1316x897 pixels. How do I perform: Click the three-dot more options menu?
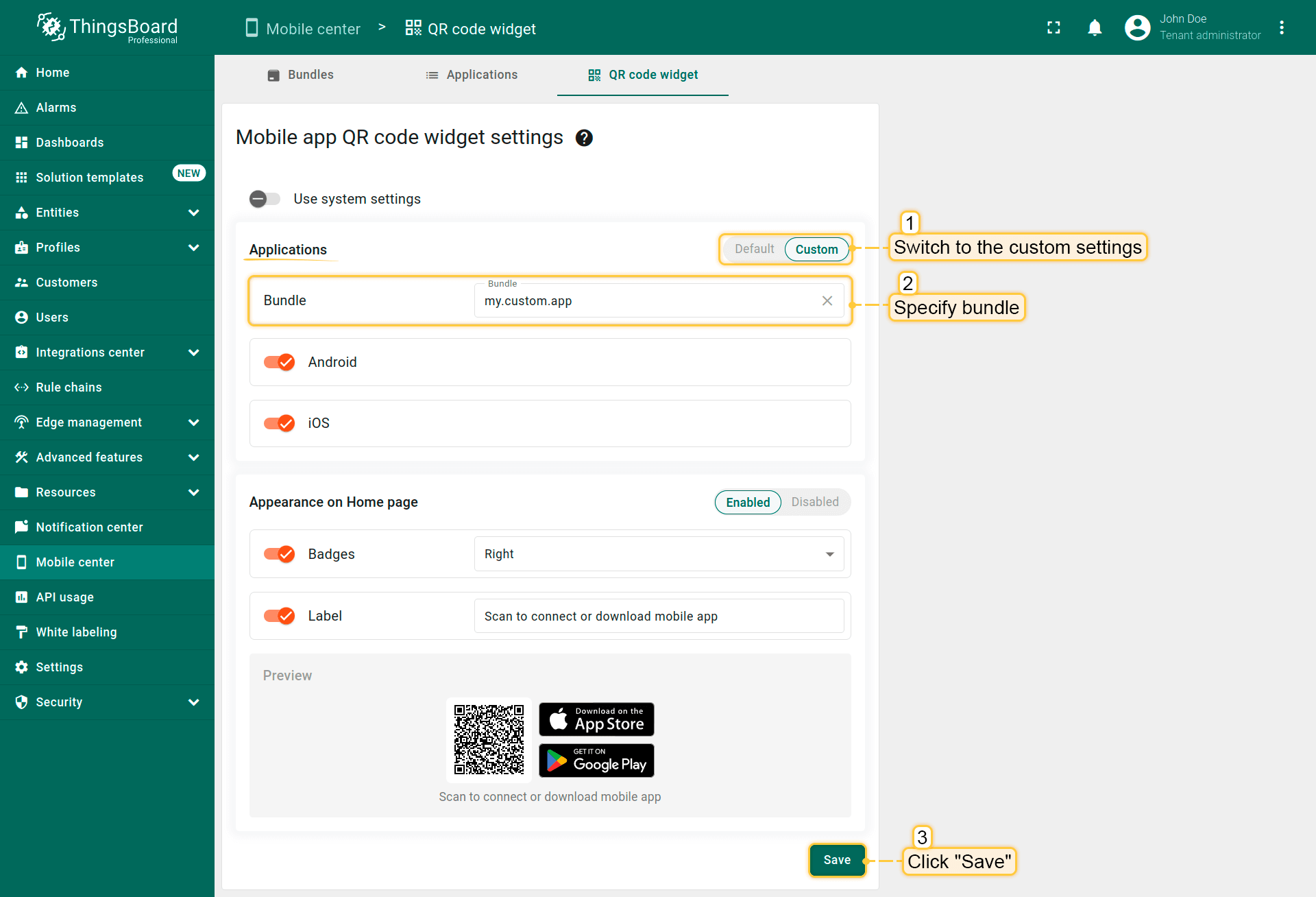click(x=1281, y=27)
